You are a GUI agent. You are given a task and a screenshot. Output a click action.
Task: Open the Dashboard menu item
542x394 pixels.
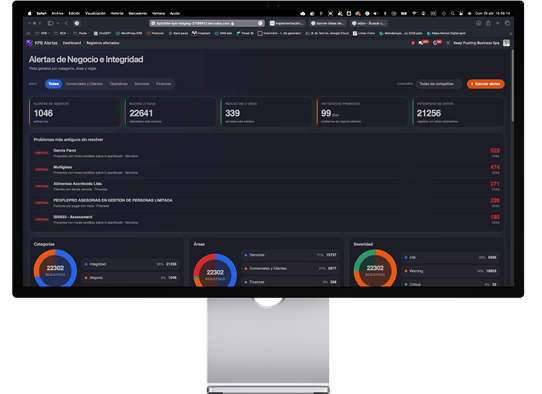[x=72, y=43]
